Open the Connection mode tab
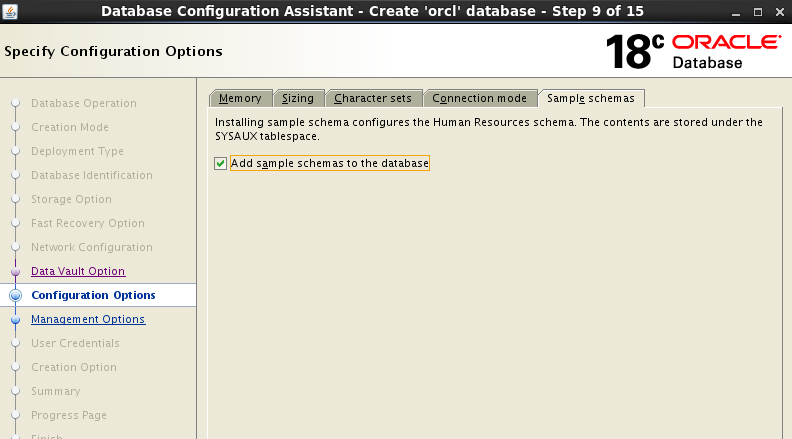792x439 pixels. (x=480, y=98)
